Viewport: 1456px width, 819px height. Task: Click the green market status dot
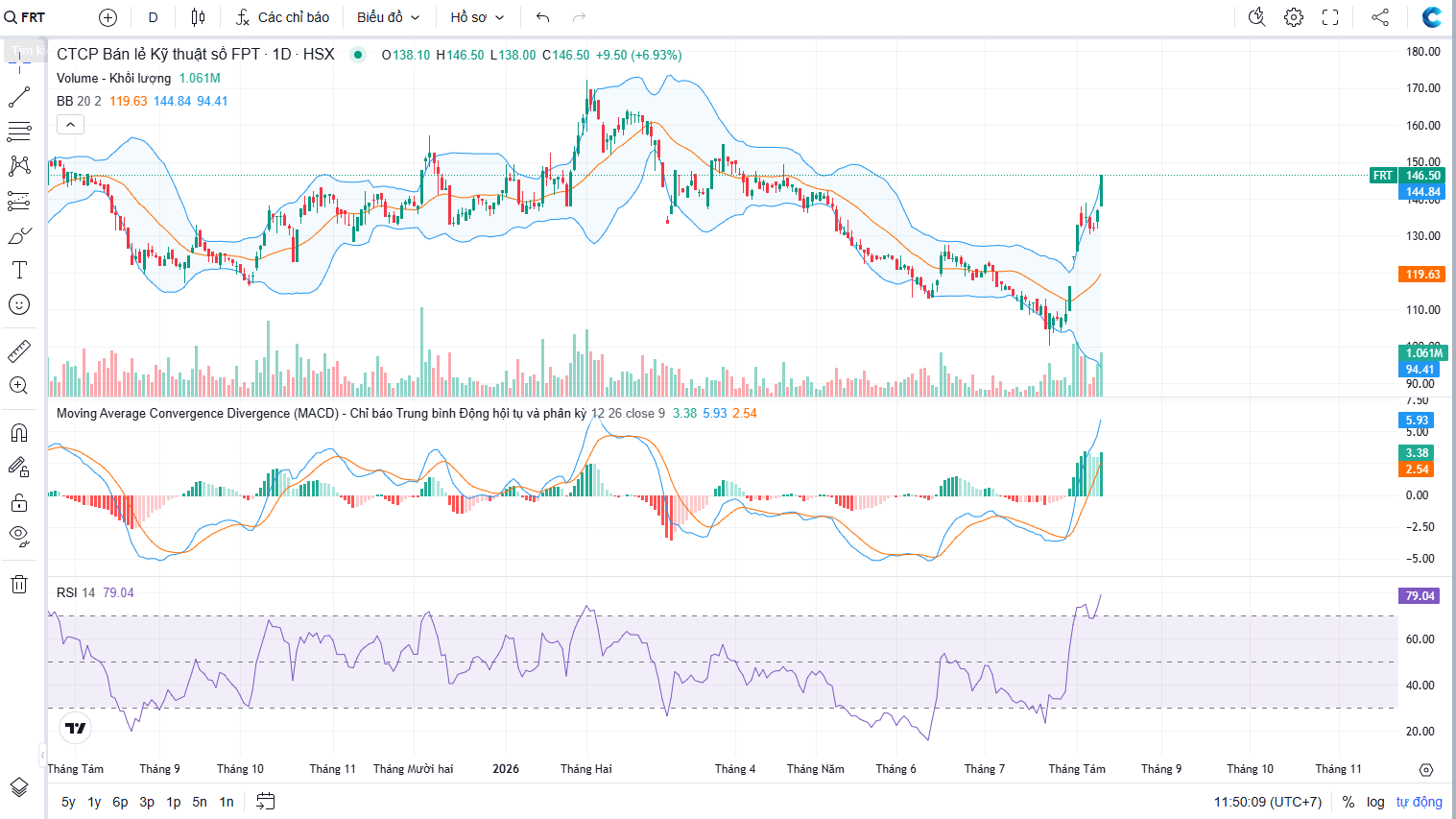coord(358,55)
